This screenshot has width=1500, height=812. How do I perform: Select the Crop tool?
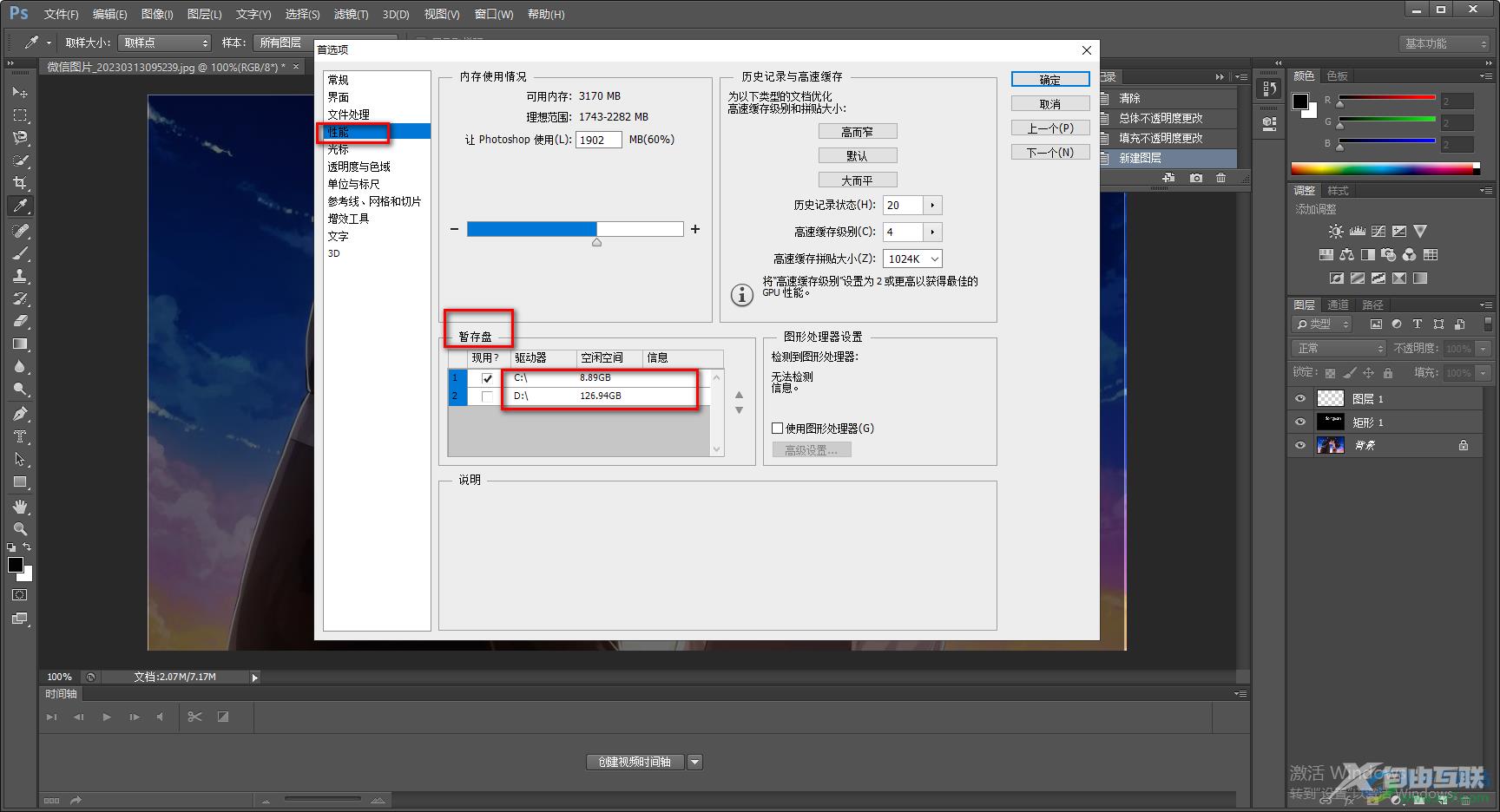[x=19, y=182]
